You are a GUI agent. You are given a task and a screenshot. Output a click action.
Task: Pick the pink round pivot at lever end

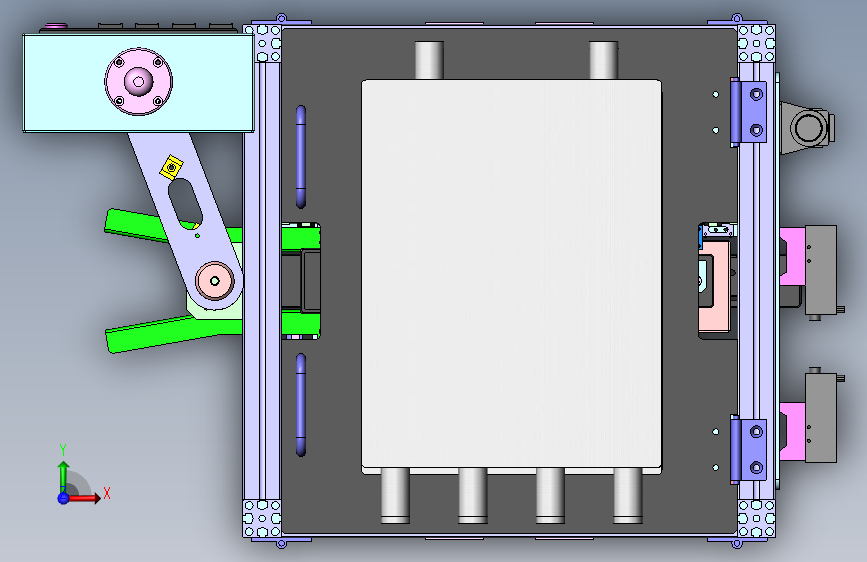point(215,281)
